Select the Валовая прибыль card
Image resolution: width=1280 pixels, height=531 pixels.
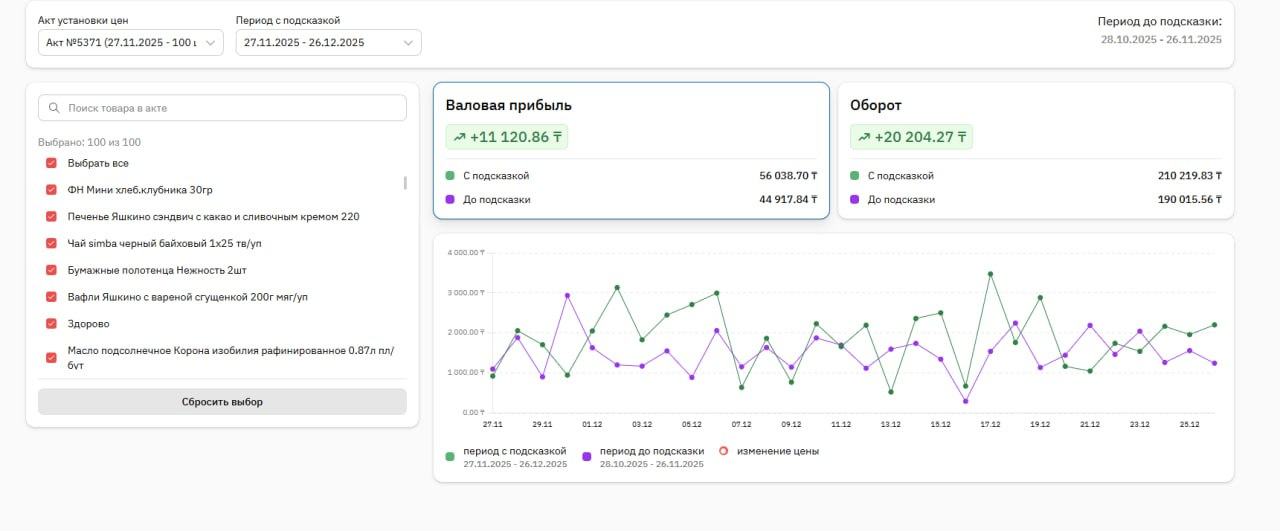tap(631, 150)
